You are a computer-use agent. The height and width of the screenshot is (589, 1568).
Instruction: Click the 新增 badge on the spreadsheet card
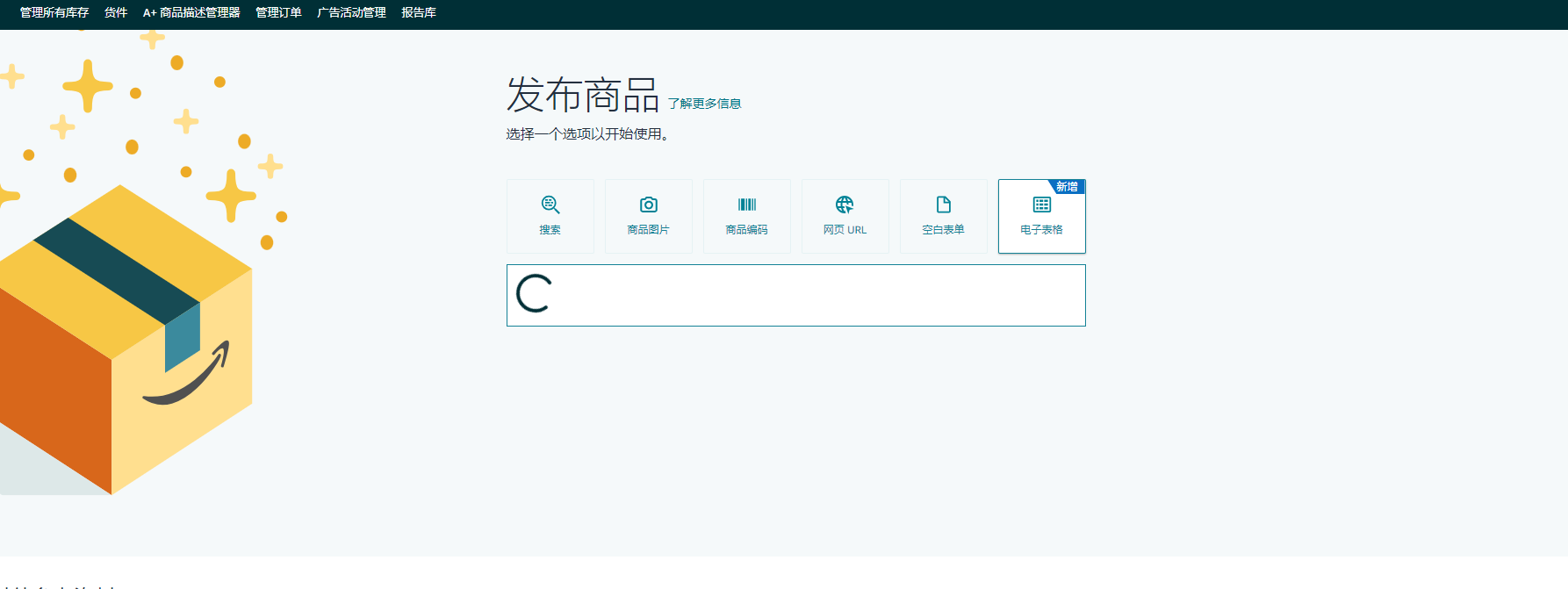(x=1068, y=187)
